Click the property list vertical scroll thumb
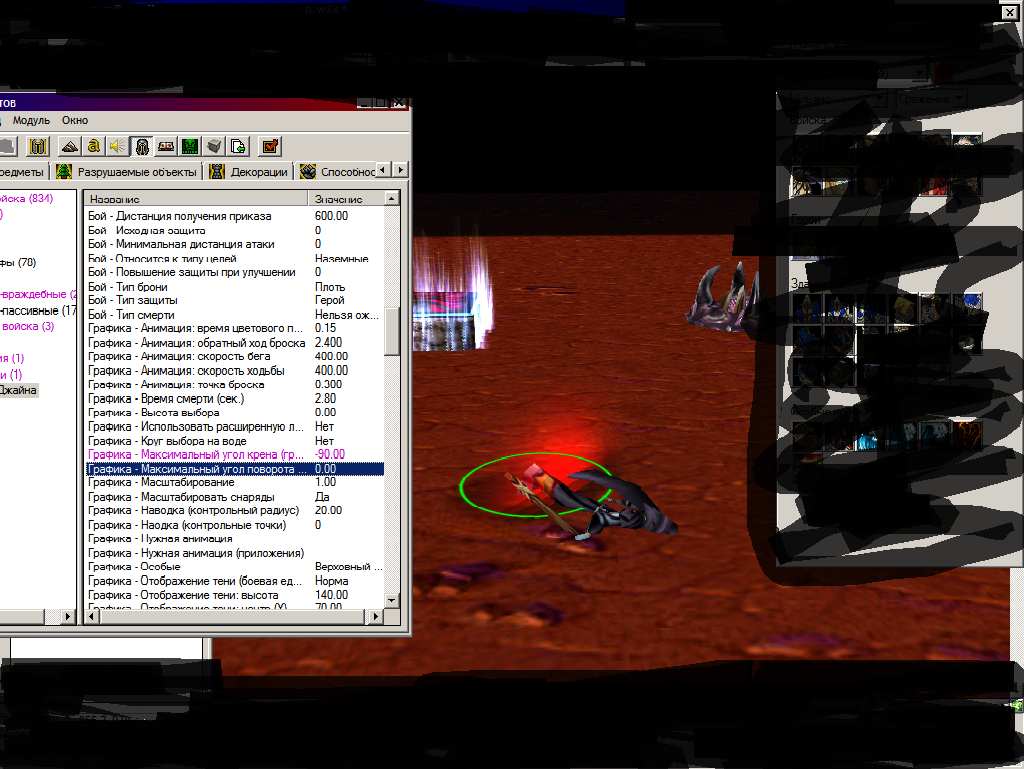 tap(392, 331)
